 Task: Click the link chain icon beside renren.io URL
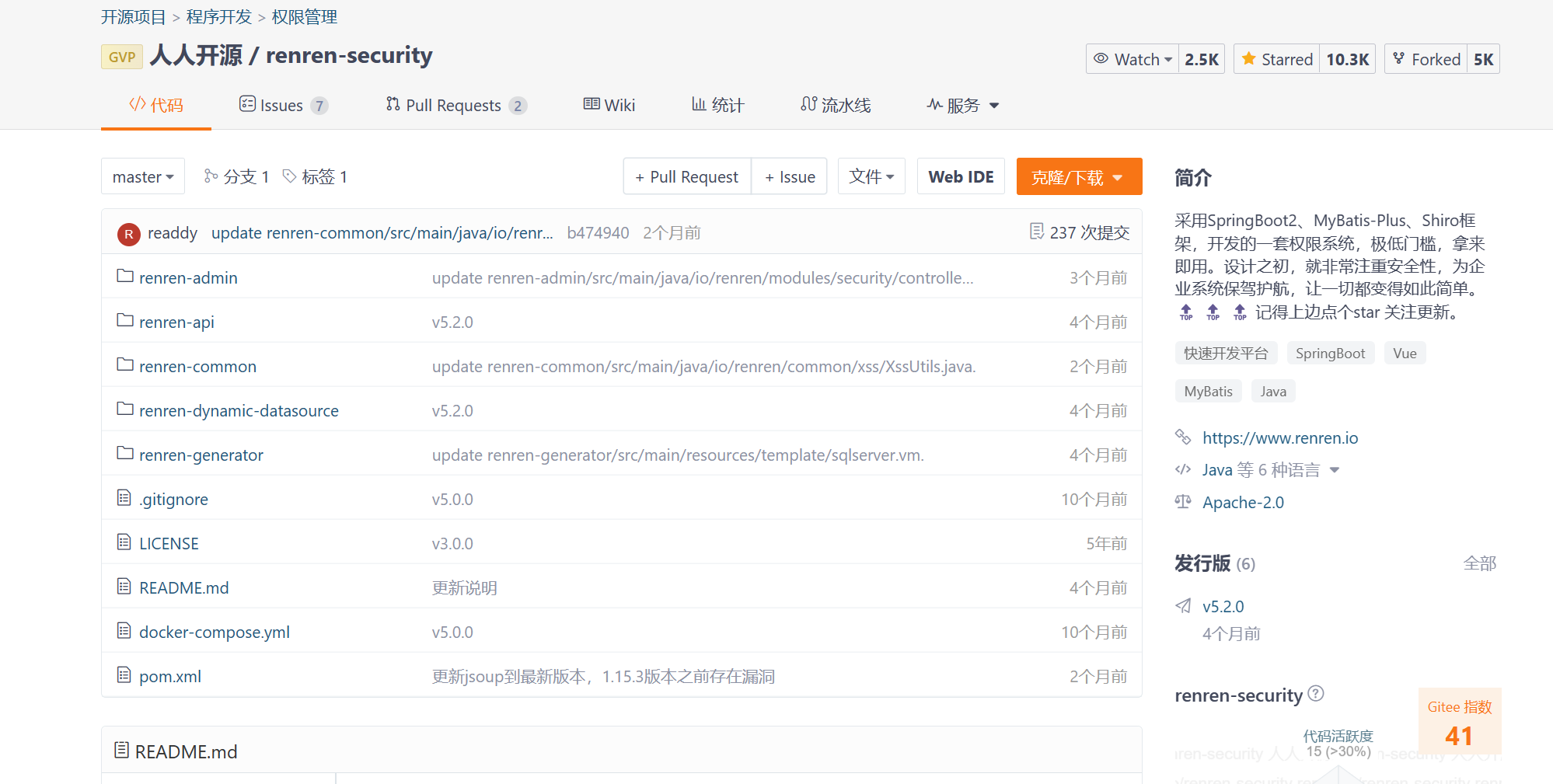point(1183,437)
